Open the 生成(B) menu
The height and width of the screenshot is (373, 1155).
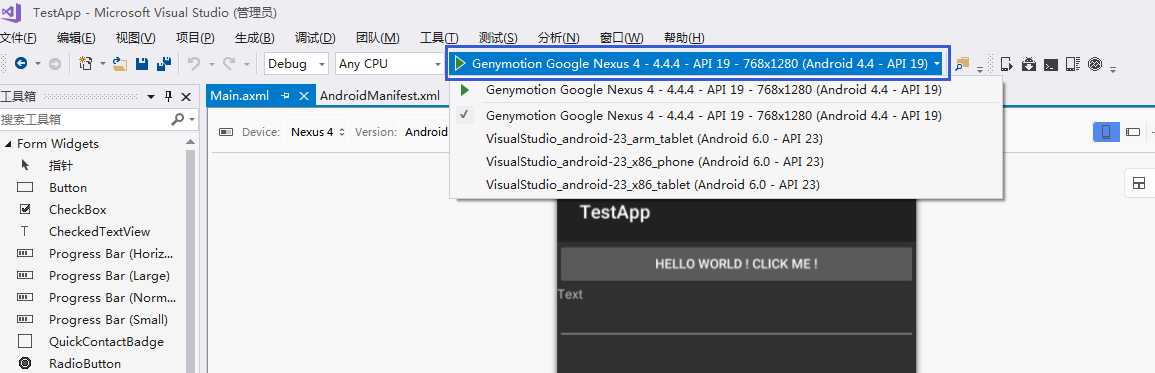point(255,38)
